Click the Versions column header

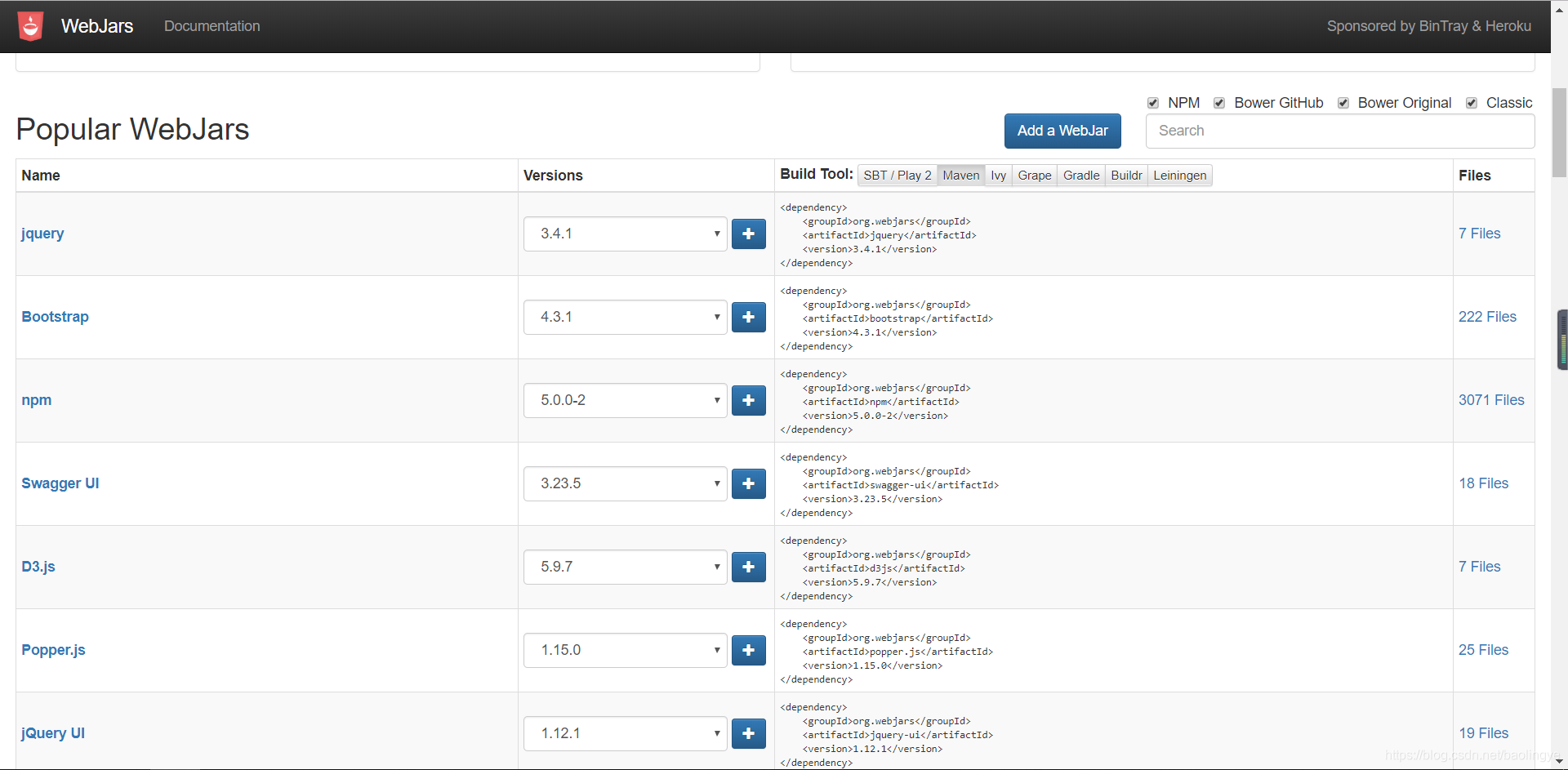click(x=553, y=176)
